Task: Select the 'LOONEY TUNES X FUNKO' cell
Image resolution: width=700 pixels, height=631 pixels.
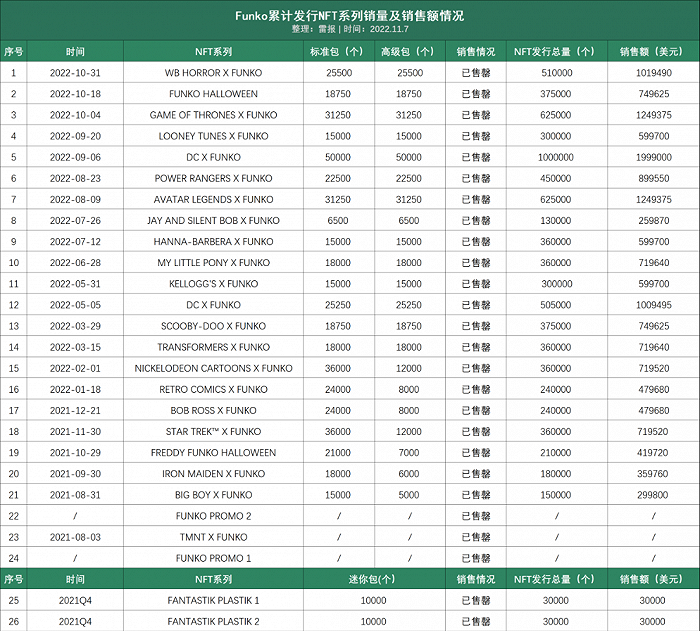Action: (213, 136)
